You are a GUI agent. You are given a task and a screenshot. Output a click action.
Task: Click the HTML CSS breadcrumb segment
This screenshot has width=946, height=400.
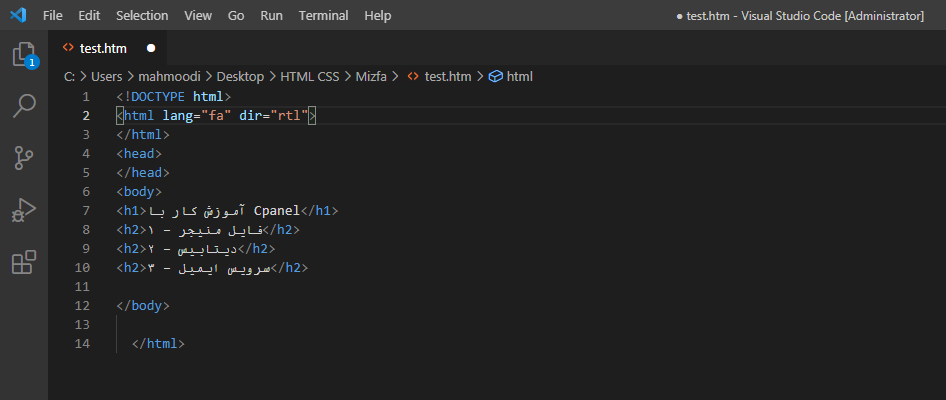click(x=310, y=77)
